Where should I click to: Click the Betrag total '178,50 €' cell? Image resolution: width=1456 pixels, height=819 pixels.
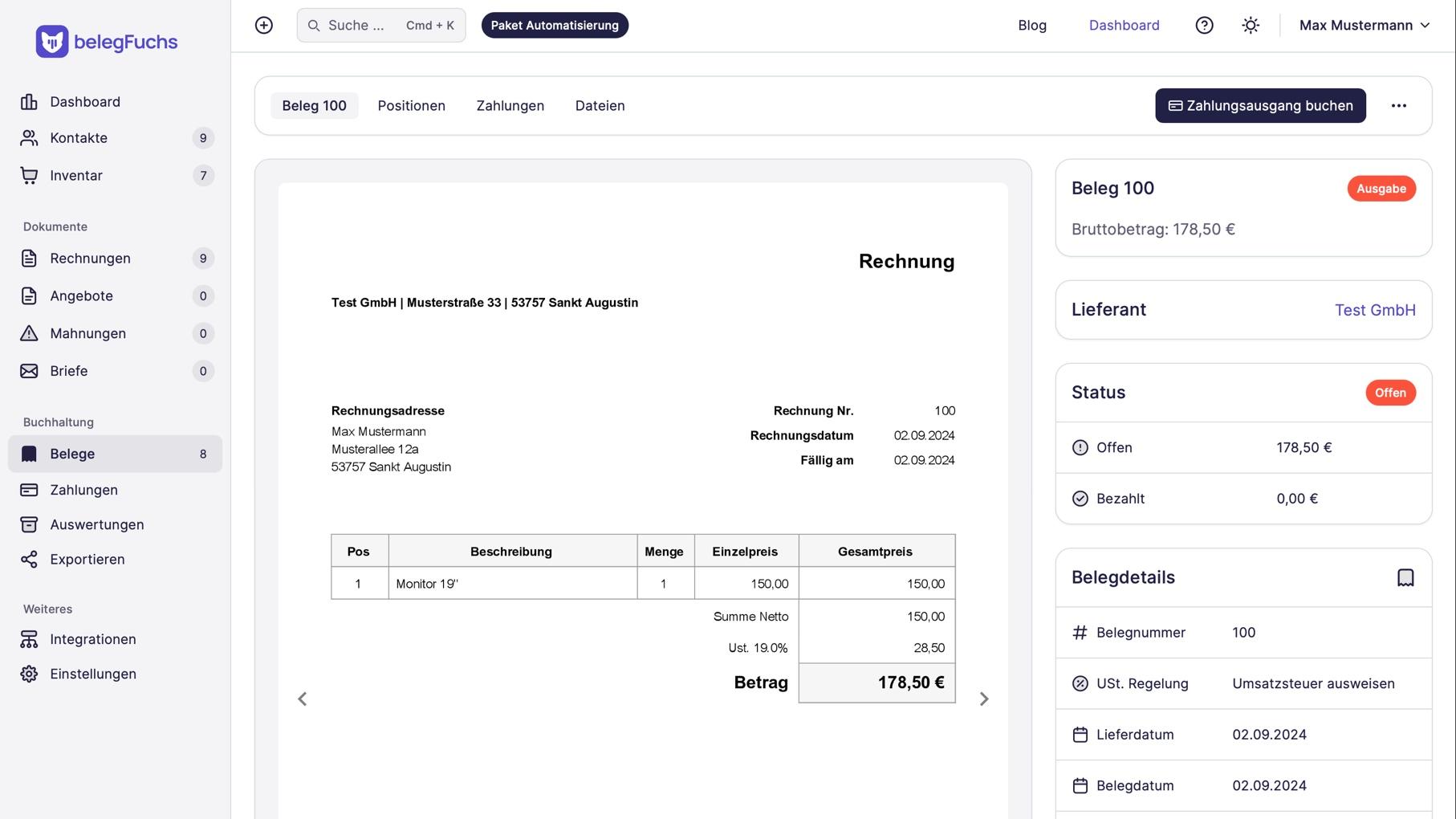pos(877,682)
